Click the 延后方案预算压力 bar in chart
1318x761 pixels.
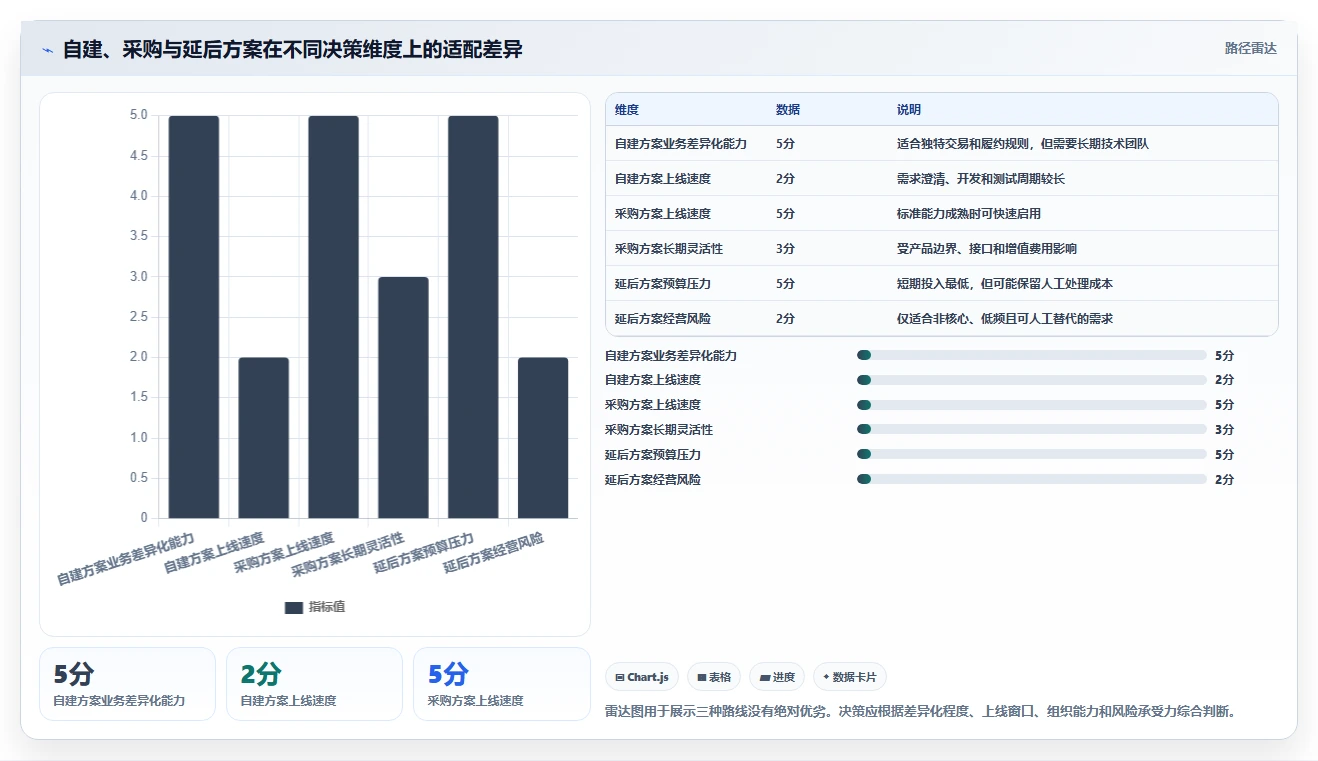click(473, 317)
